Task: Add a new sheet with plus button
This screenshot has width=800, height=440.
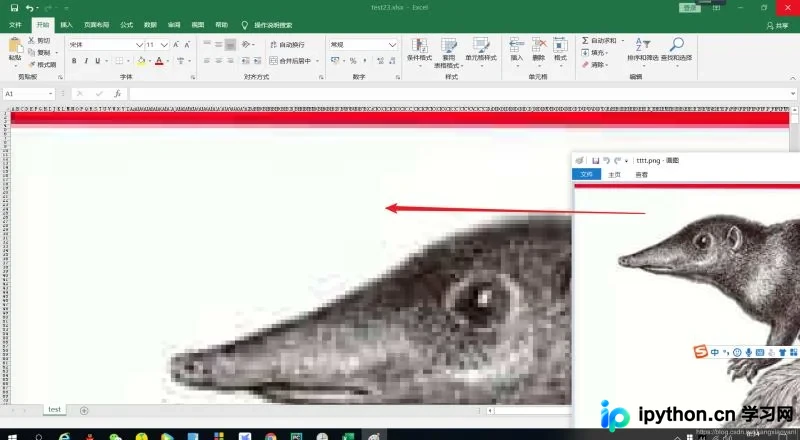Action: 84,410
